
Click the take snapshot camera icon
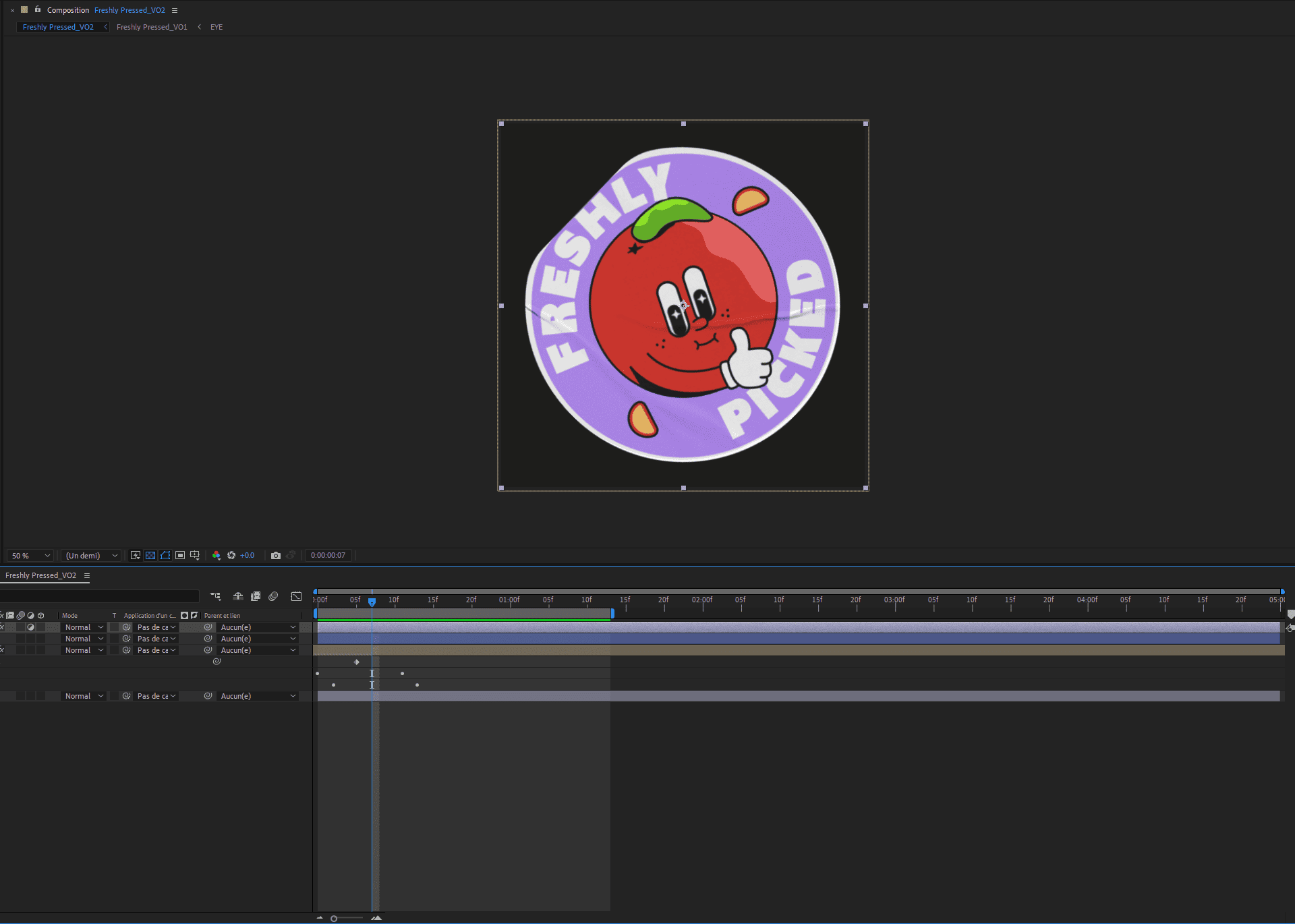pos(276,555)
